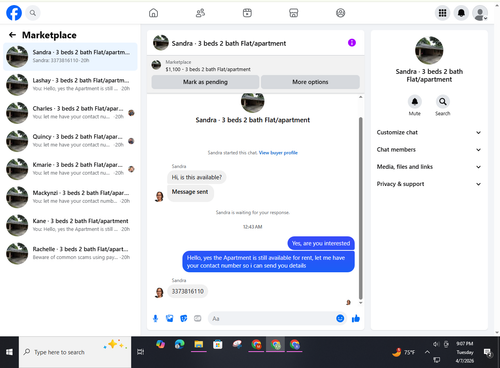Viewport: 500px width, 368px height.
Task: Open the Mackynzi conversation
Action: coord(70,197)
